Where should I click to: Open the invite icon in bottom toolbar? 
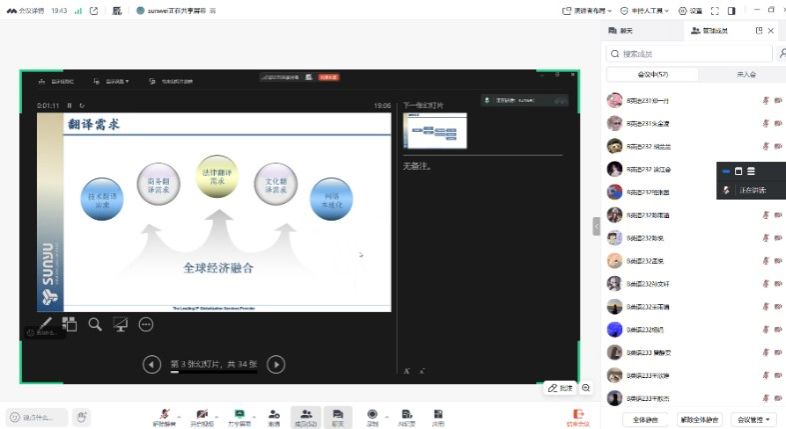[274, 415]
